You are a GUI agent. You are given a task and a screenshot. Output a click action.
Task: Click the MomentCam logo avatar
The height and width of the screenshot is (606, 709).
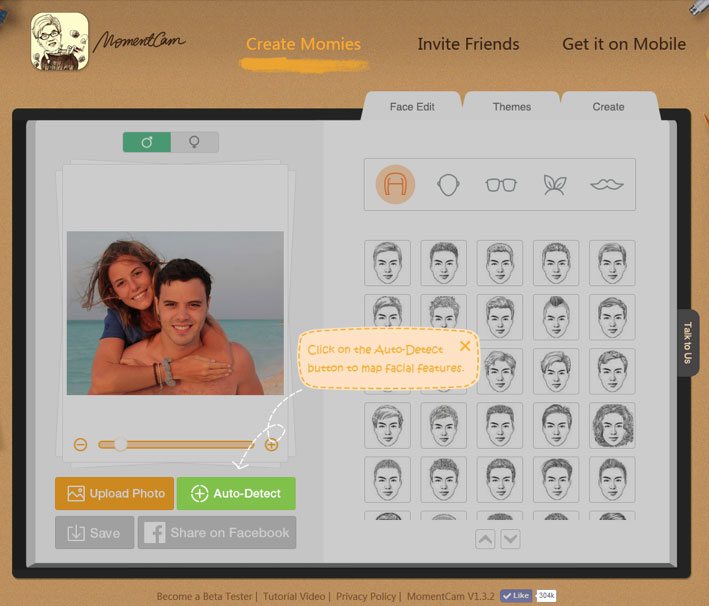click(59, 42)
